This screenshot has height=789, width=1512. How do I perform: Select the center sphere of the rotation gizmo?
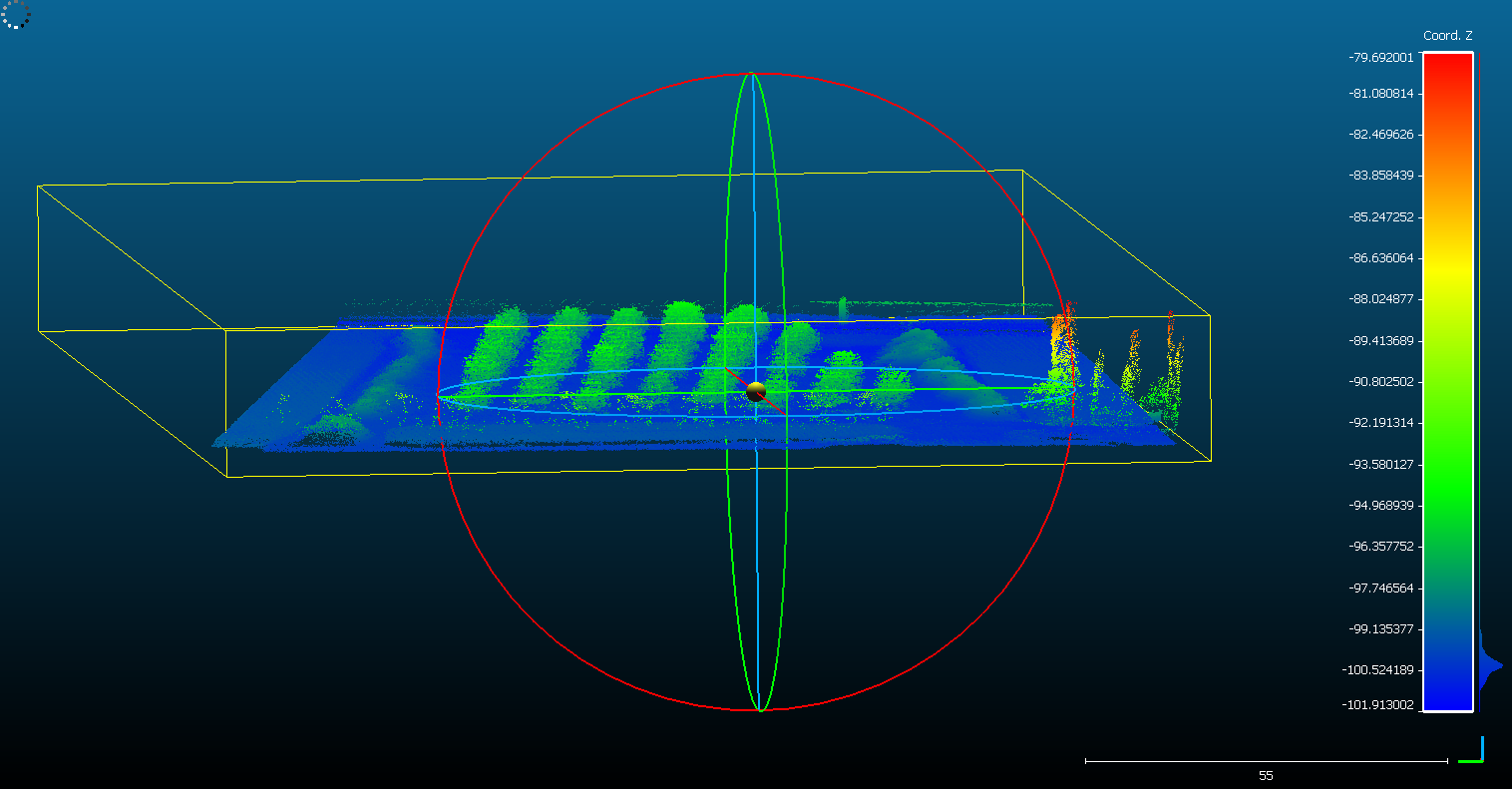755,392
